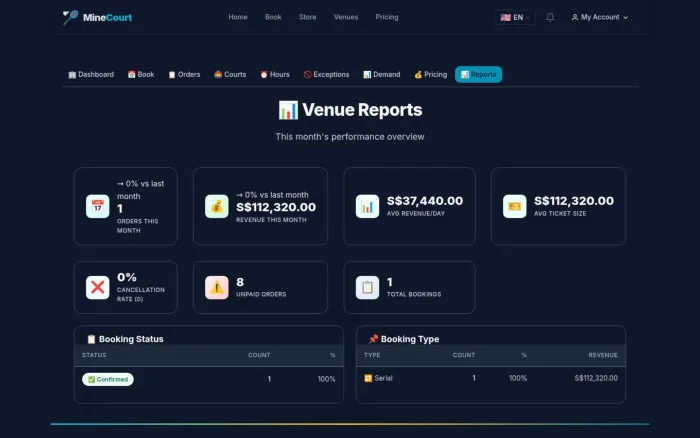Open the Exceptions tab
Screen dimensions: 700x438
(326, 75)
